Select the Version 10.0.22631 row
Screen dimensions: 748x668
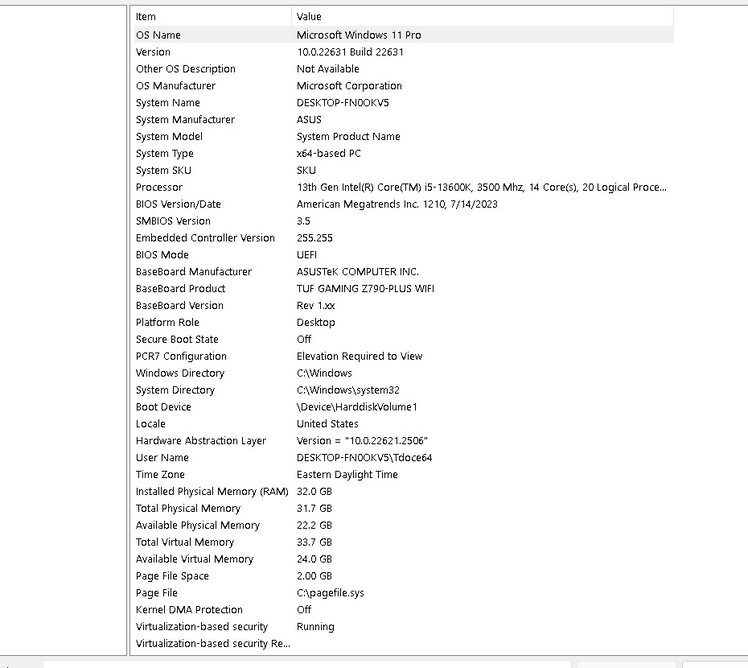point(404,52)
